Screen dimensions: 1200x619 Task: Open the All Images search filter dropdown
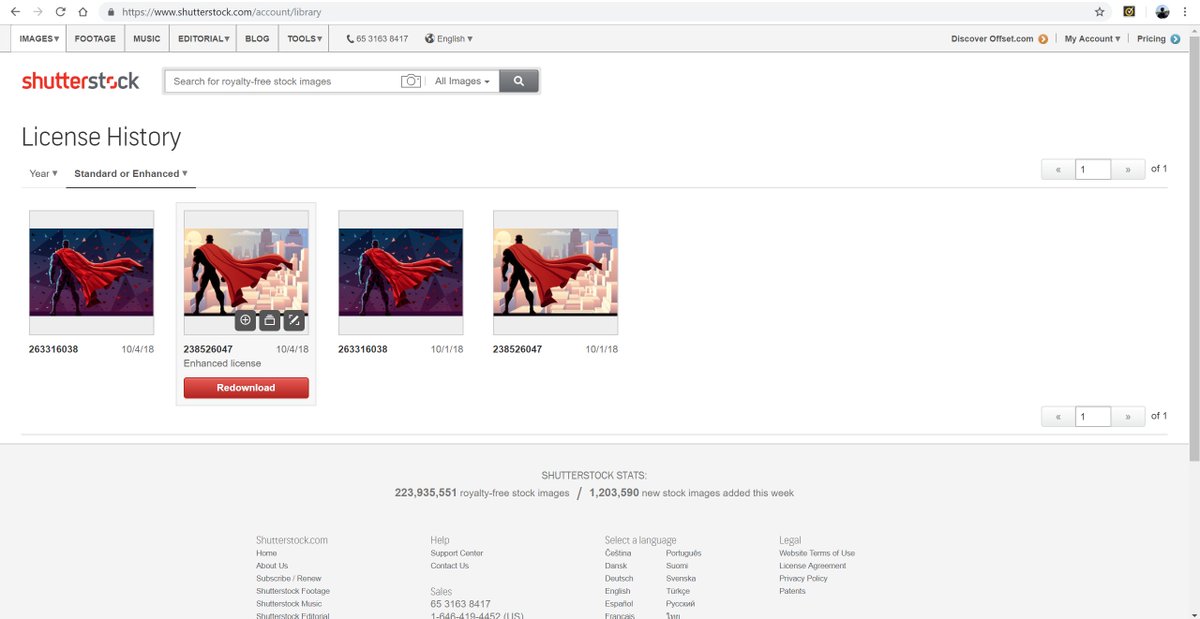(x=462, y=81)
